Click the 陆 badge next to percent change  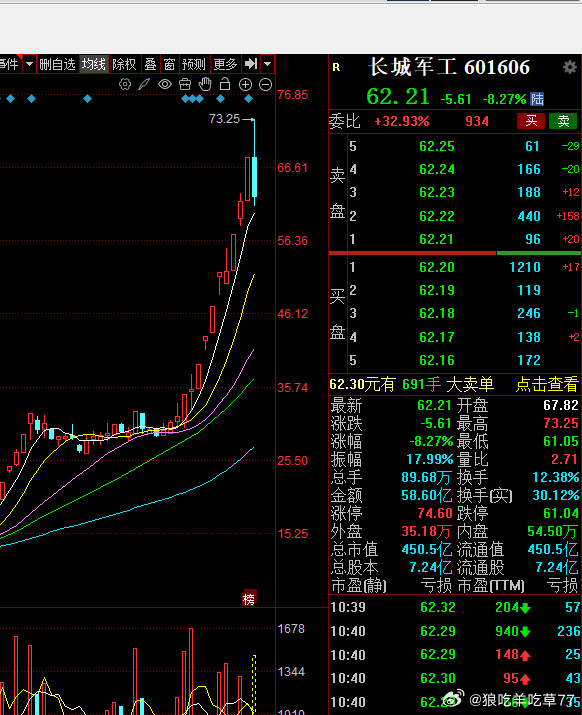(537, 98)
